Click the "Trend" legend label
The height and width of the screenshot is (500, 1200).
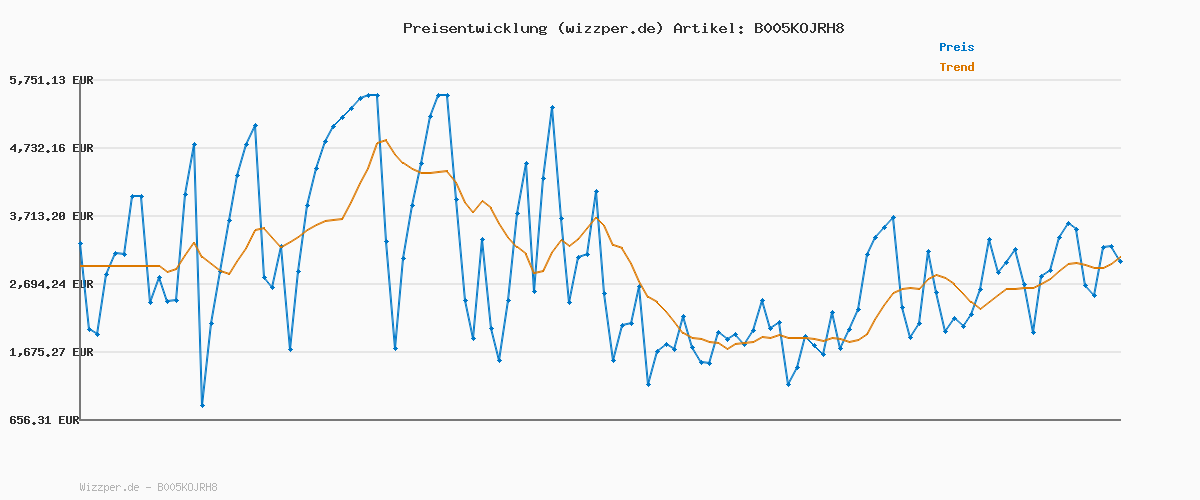(956, 67)
